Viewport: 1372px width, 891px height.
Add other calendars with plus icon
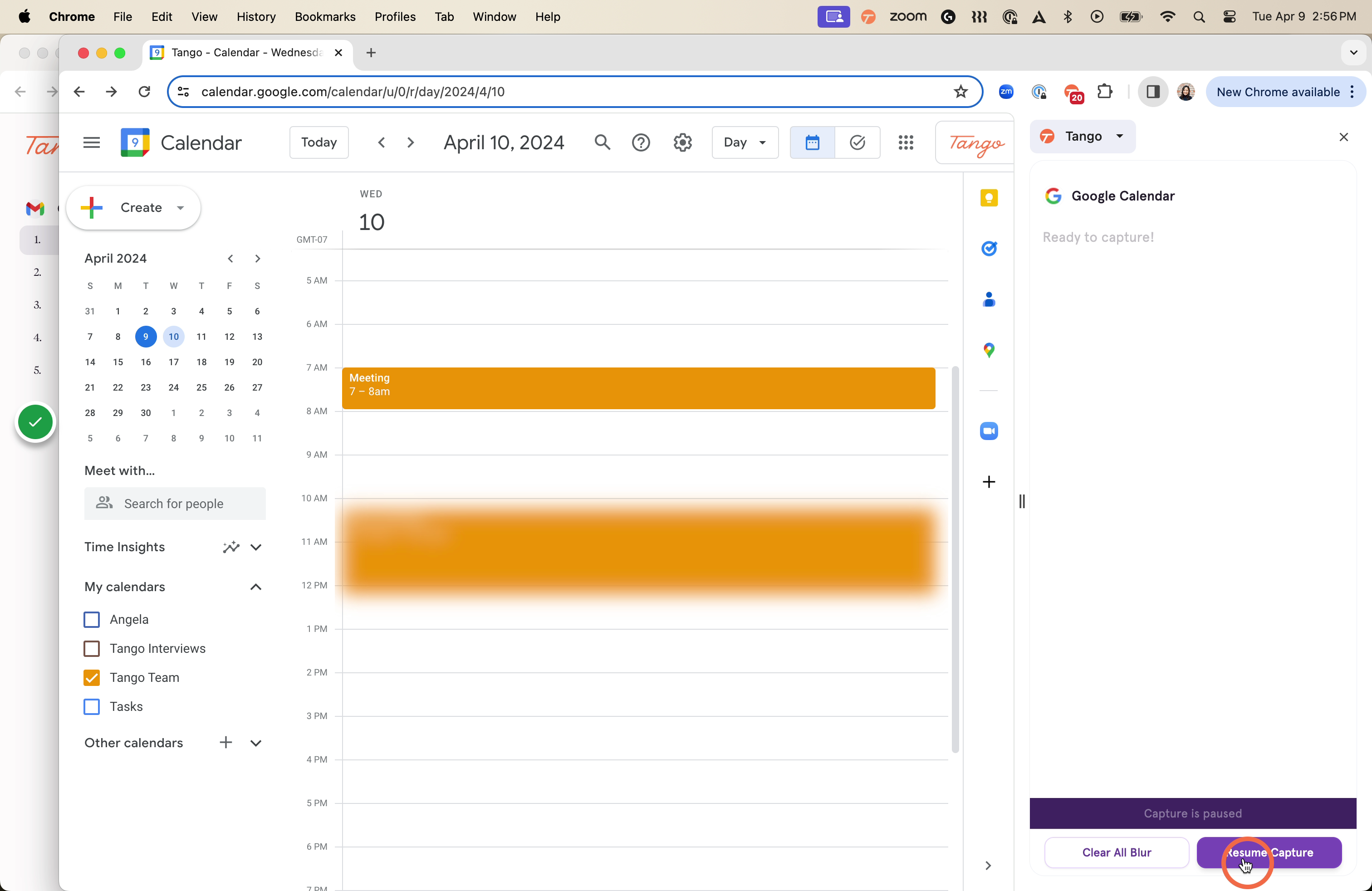pos(226,742)
